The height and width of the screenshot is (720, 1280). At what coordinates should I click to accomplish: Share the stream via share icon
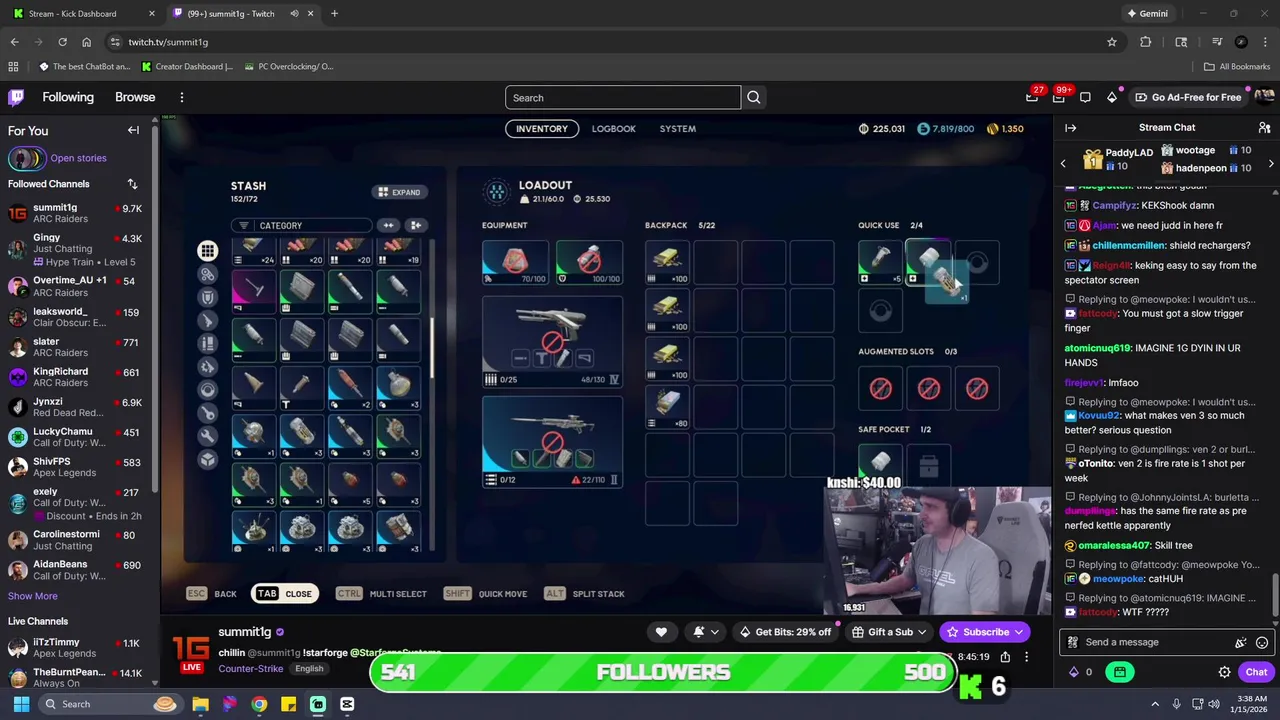pos(1005,657)
